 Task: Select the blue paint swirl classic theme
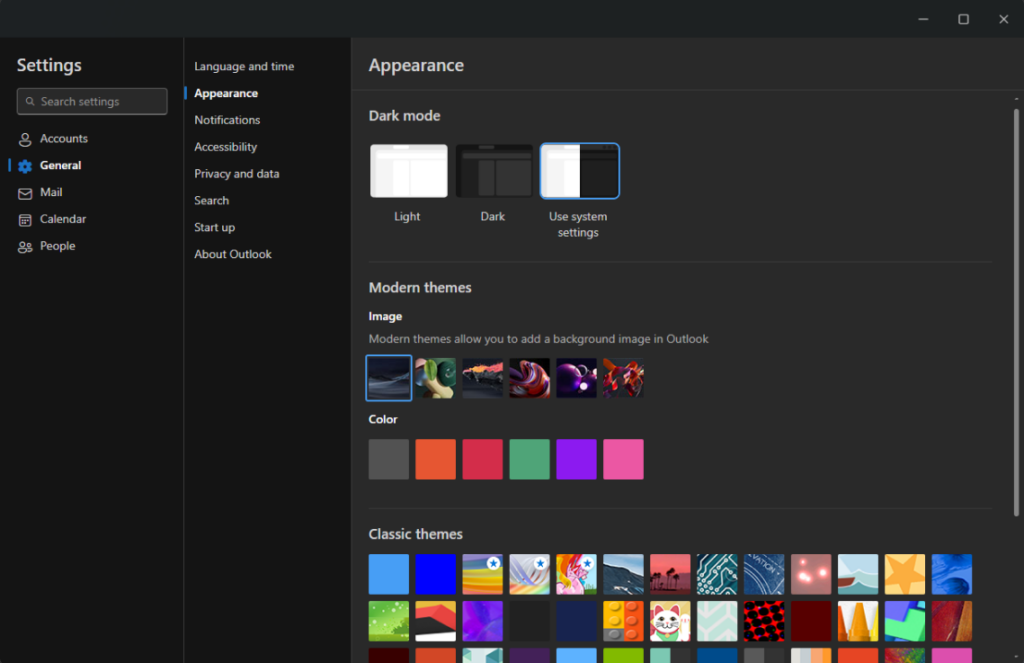point(952,574)
